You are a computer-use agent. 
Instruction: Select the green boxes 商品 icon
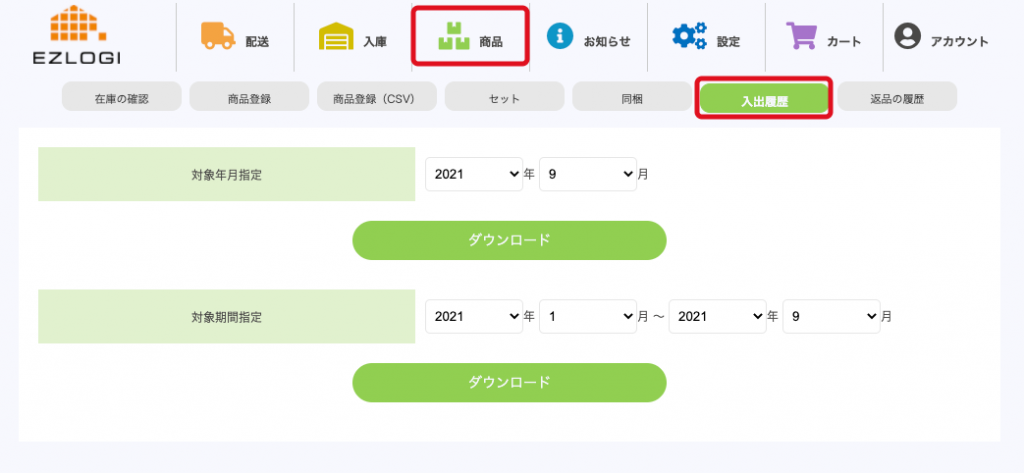[x=453, y=37]
